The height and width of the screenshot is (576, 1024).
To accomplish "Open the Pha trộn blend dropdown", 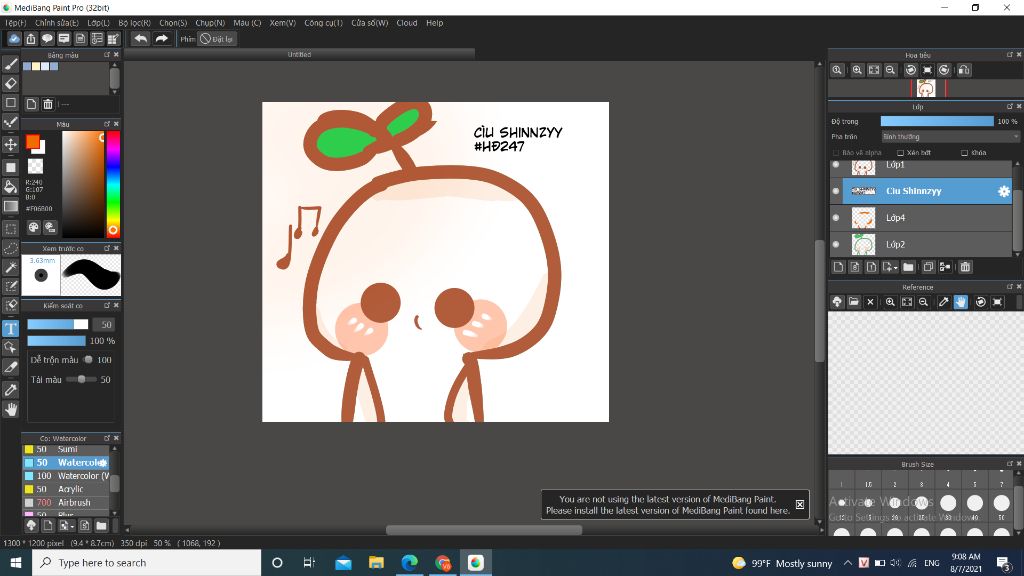I will 950,136.
